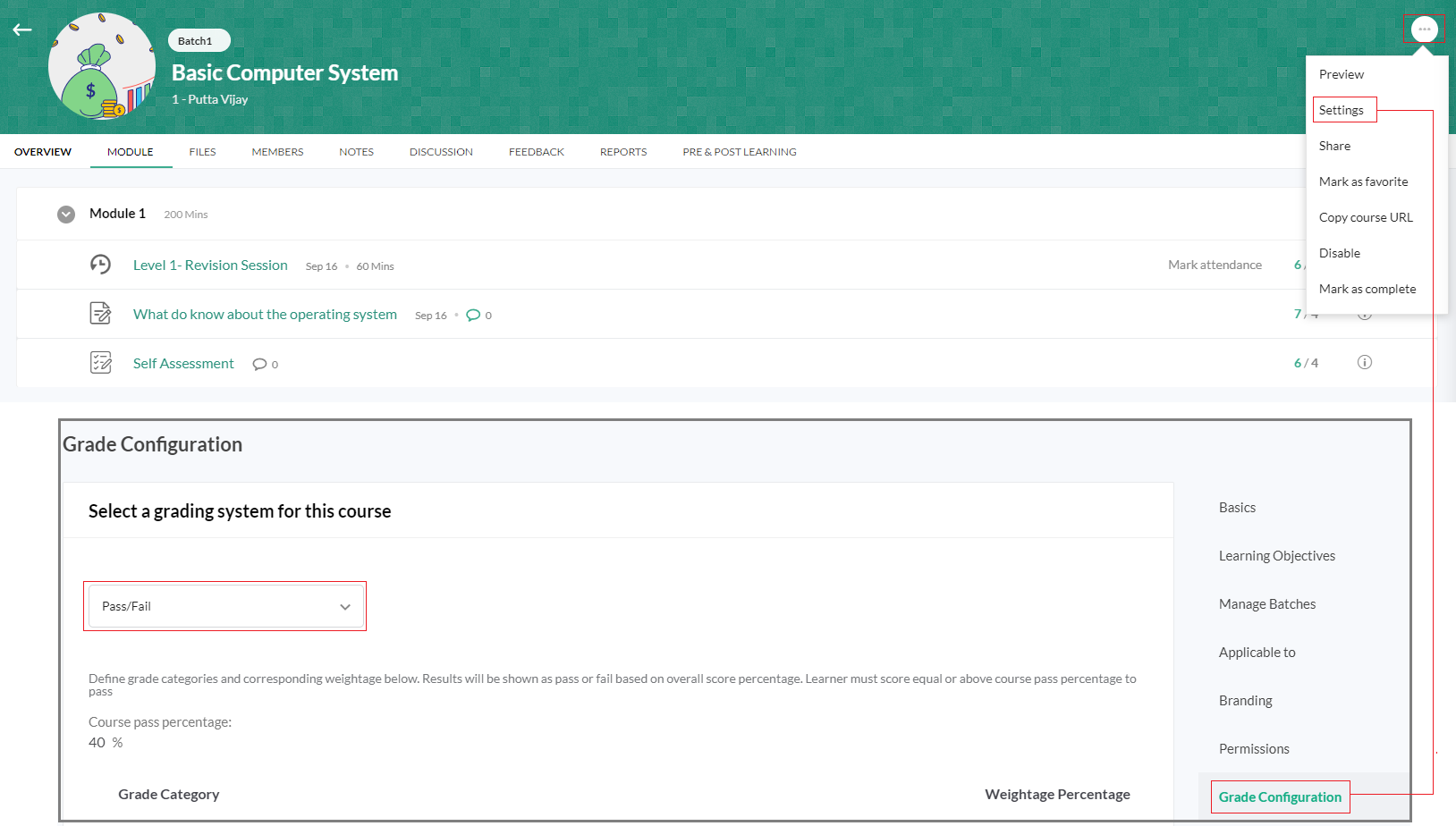The width and height of the screenshot is (1456, 826).
Task: Choose Settings in the options menu
Action: click(1341, 110)
